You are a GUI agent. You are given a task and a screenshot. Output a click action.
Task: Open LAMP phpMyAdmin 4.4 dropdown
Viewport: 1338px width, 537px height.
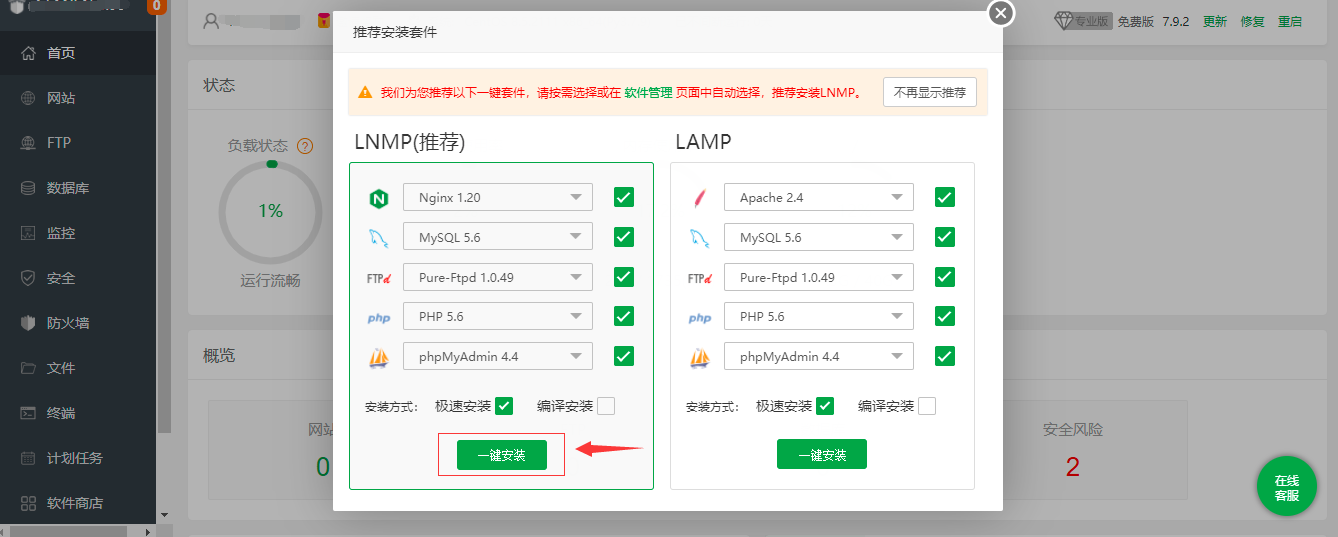[x=819, y=356]
